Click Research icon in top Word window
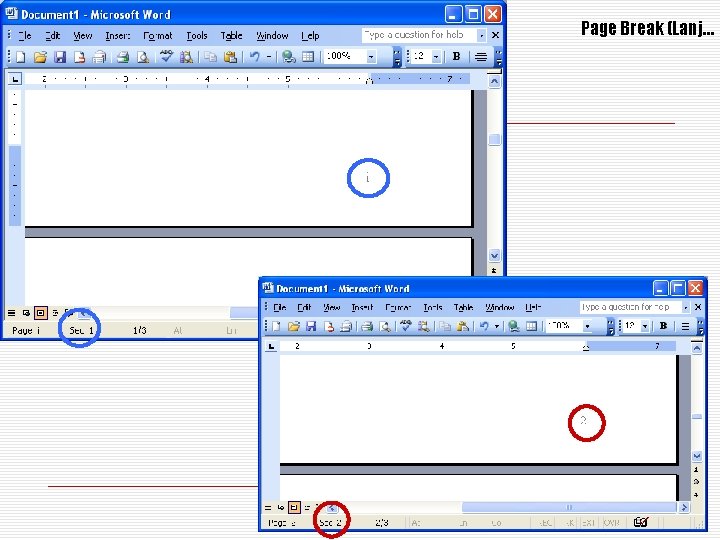Screen dimensions: 720x540 coord(186,57)
